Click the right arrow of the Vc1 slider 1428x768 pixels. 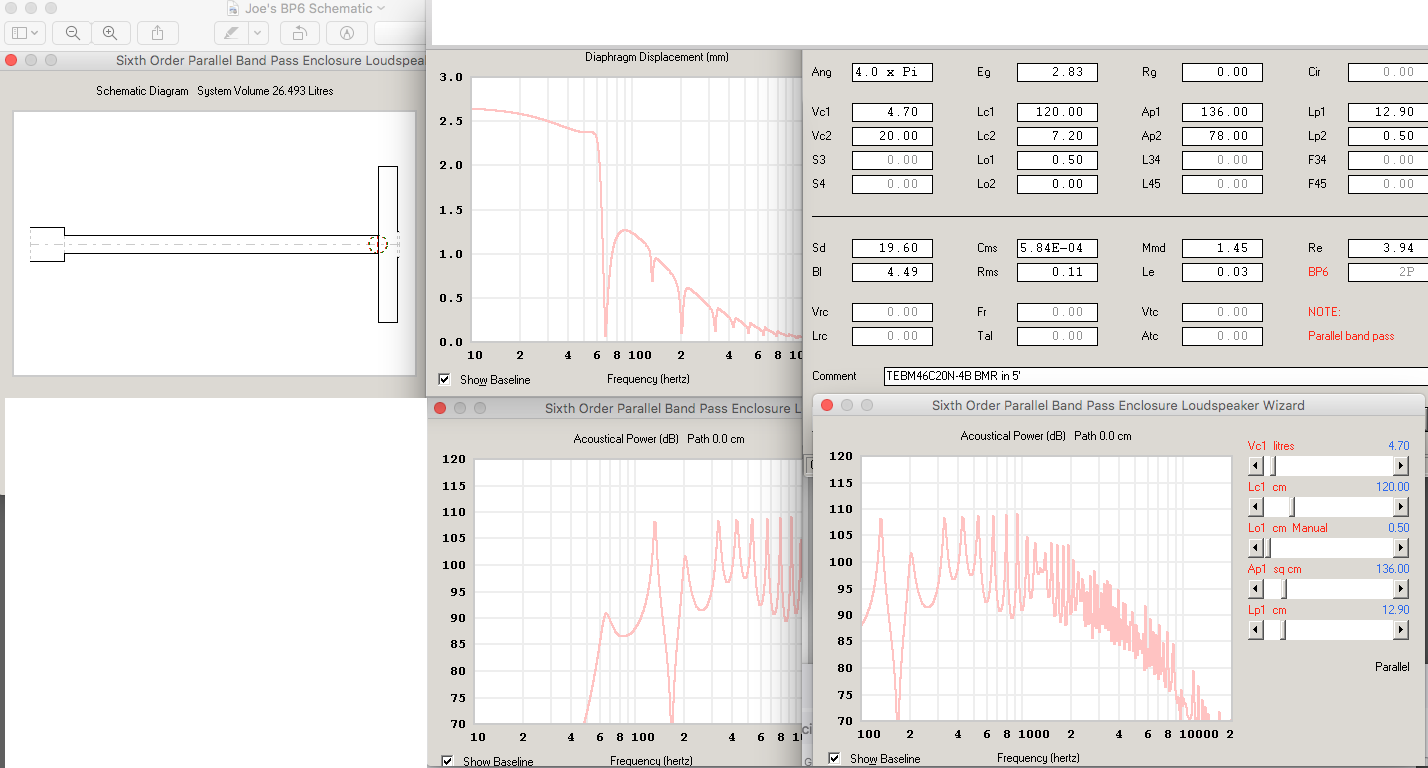click(1401, 466)
